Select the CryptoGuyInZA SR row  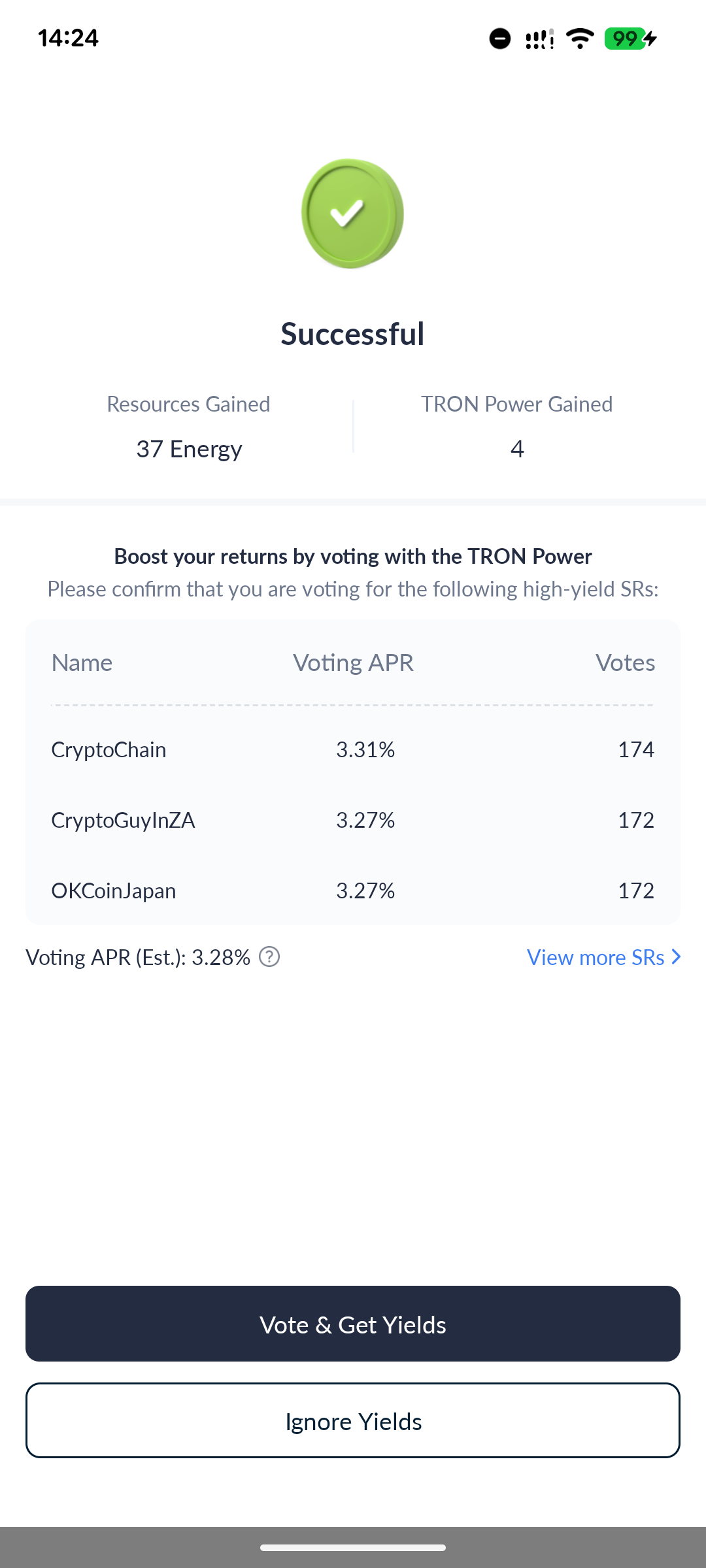tap(353, 820)
